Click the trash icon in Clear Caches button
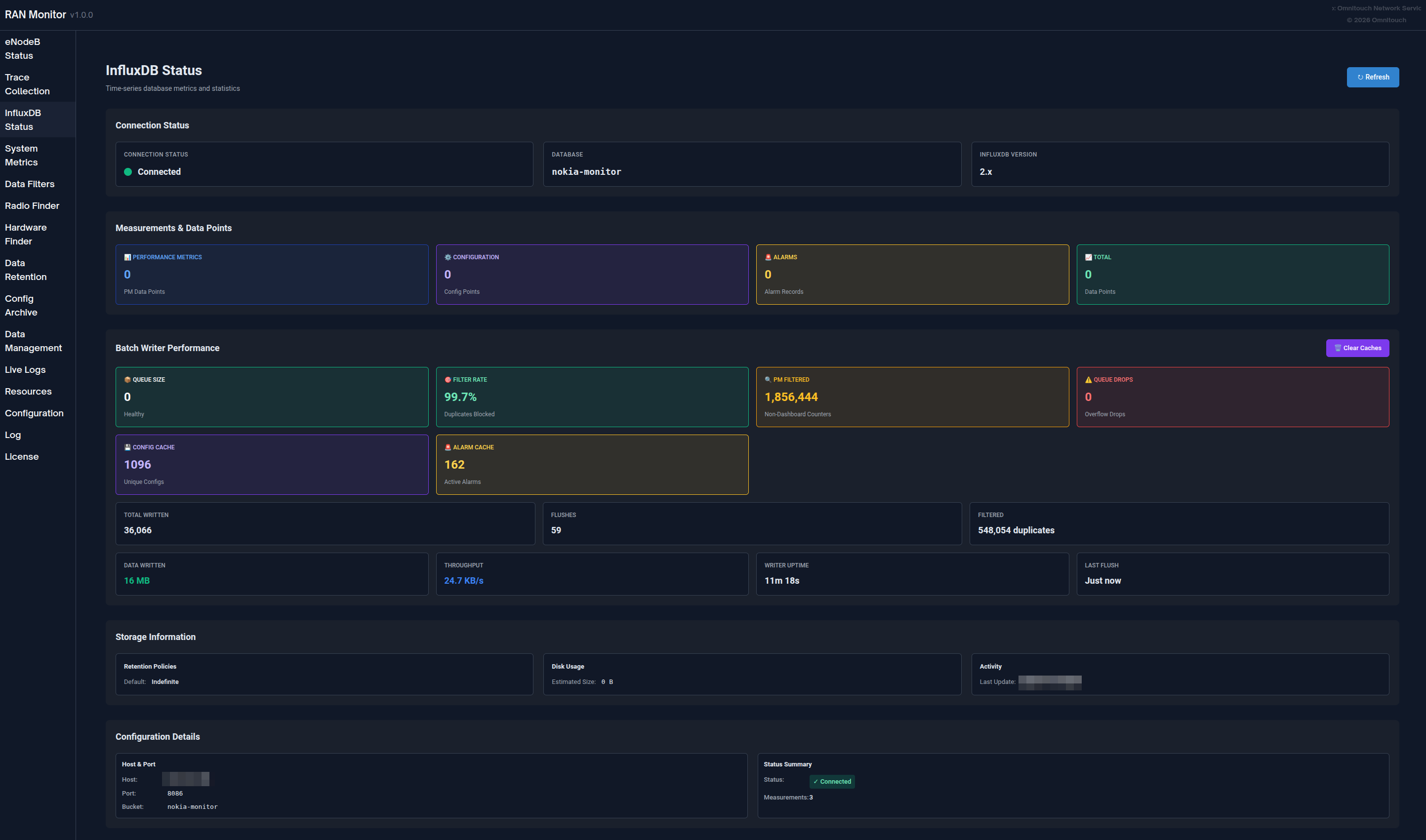Screen dimensions: 1426x840 coord(1337,348)
